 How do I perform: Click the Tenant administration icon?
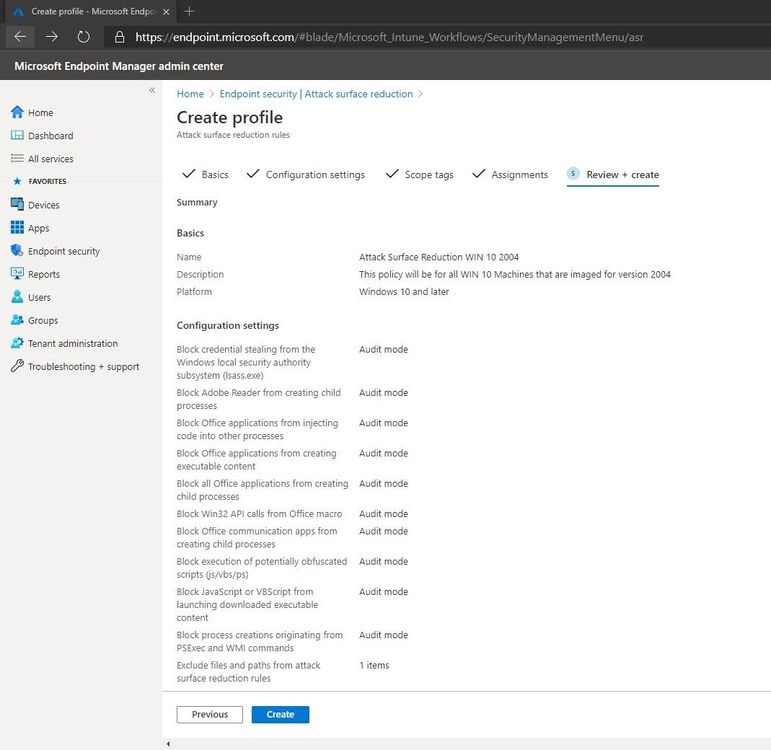point(17,343)
